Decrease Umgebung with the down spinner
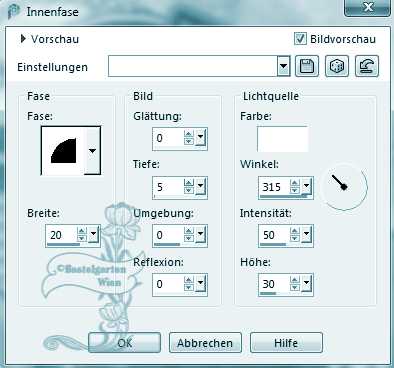This screenshot has height=368, width=394. (189, 238)
